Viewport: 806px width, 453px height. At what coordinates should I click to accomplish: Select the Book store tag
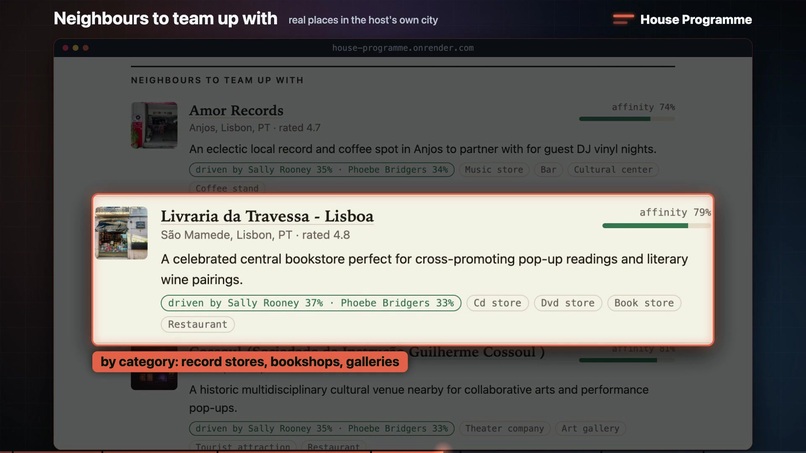tap(644, 303)
